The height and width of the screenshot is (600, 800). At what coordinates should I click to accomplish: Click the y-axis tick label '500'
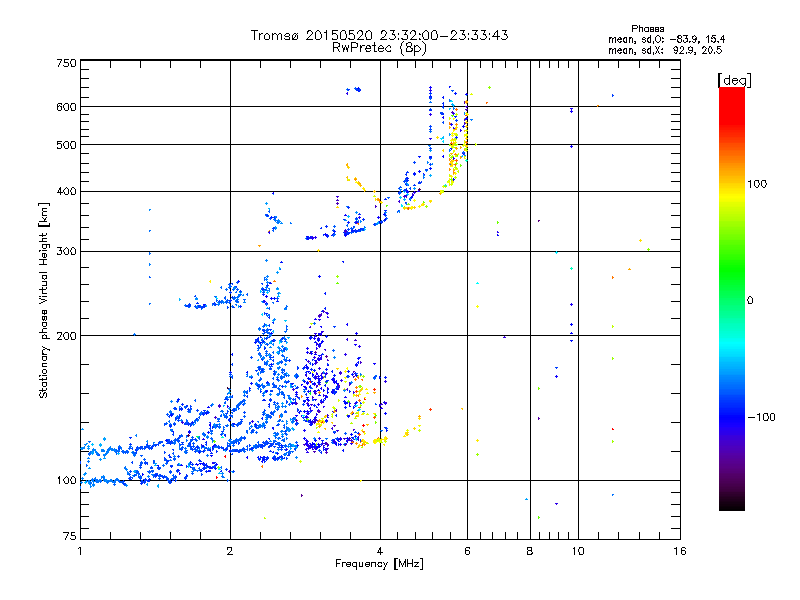[66, 145]
